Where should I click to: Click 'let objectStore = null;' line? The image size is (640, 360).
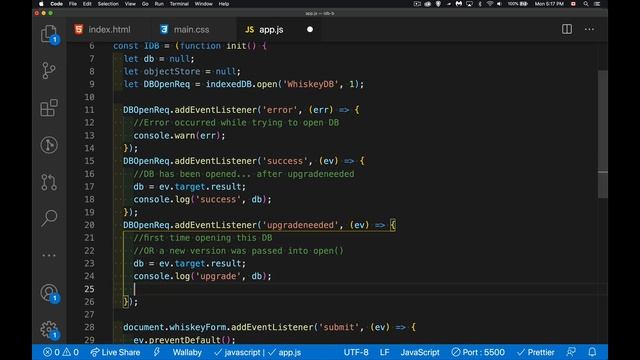coord(182,71)
